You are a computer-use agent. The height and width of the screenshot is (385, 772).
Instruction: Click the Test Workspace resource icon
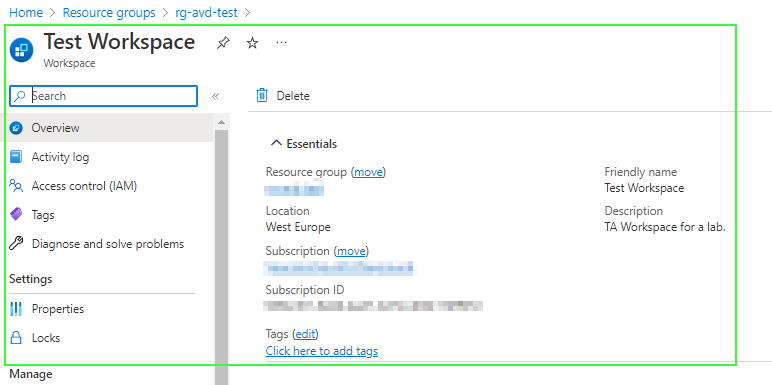[x=21, y=50]
